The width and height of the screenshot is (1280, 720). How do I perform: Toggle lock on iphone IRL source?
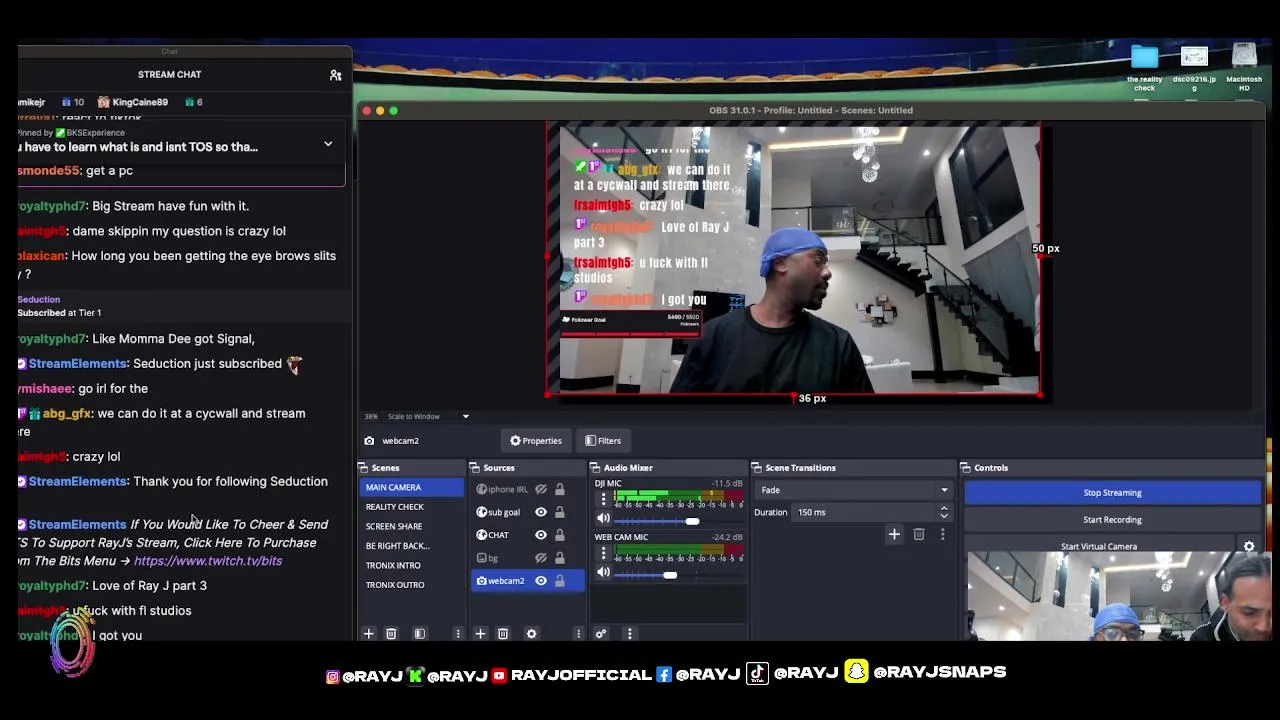coord(560,490)
